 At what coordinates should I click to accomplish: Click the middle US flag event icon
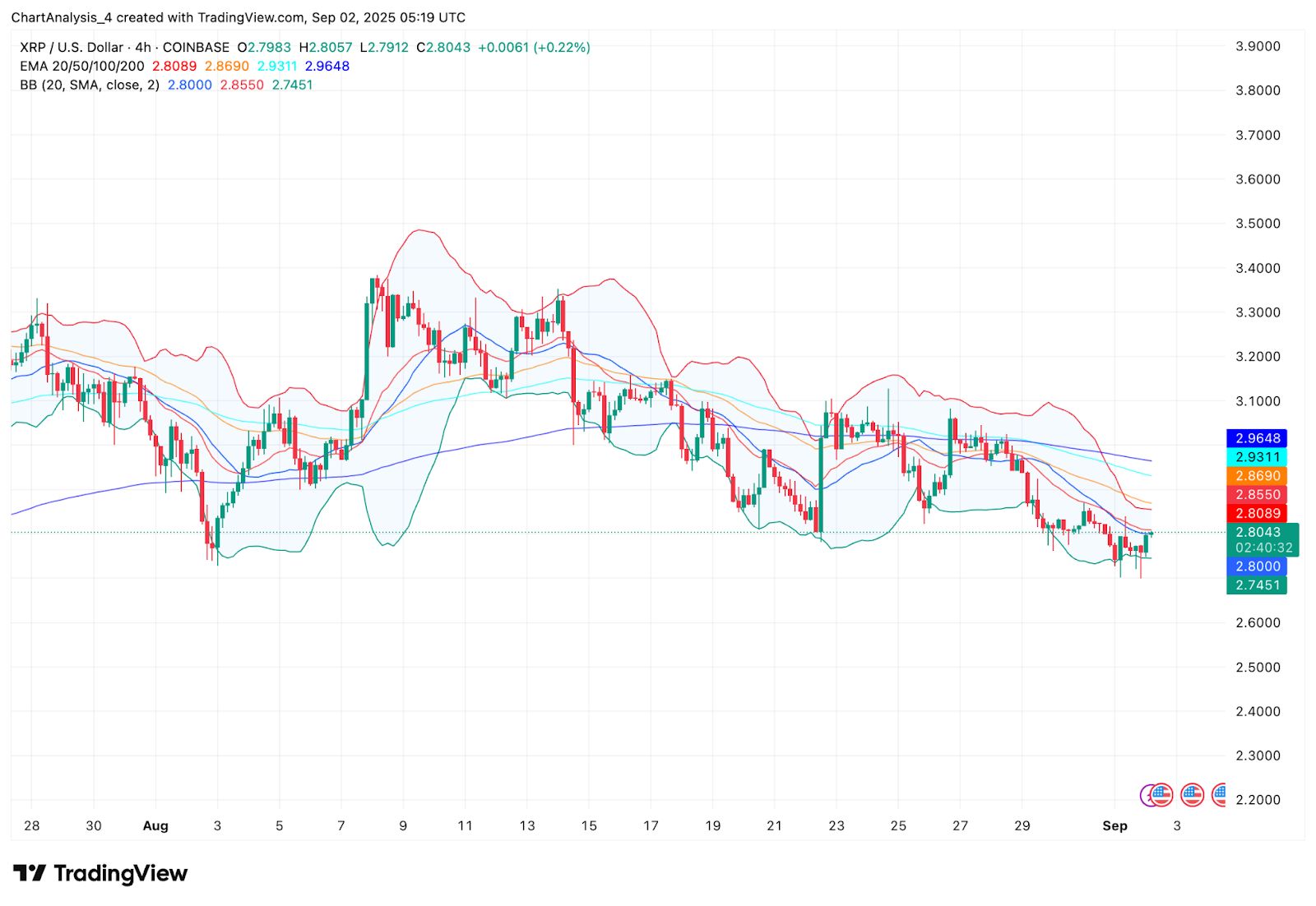[1192, 795]
